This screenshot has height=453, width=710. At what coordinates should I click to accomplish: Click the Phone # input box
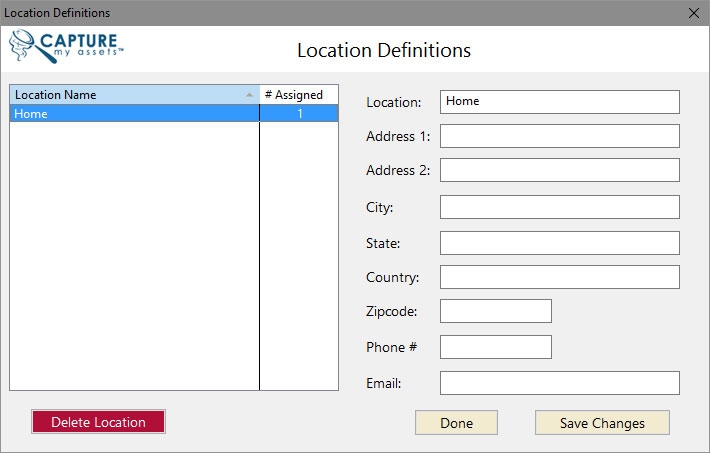(x=495, y=347)
